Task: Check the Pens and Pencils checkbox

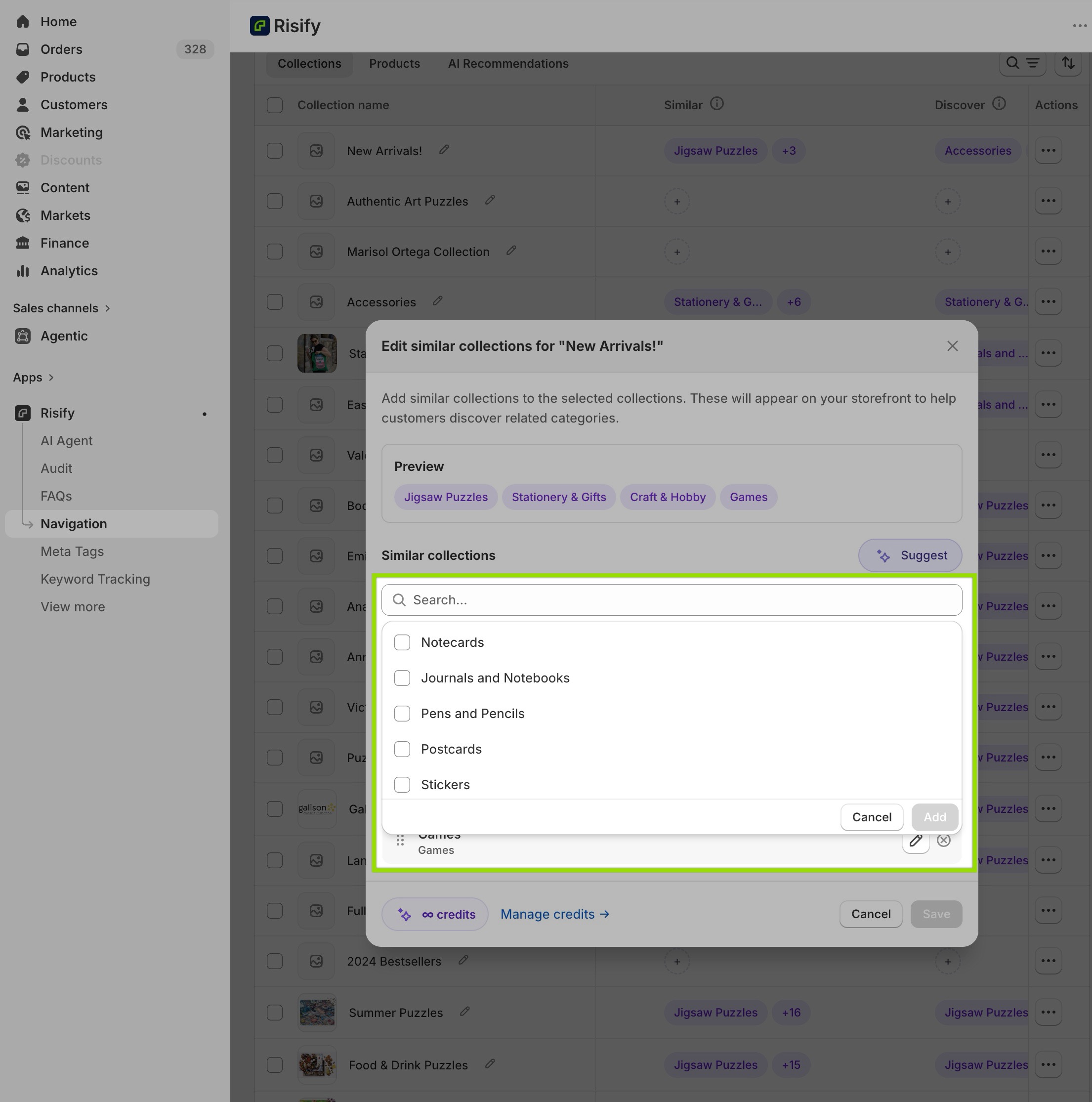Action: (x=402, y=714)
